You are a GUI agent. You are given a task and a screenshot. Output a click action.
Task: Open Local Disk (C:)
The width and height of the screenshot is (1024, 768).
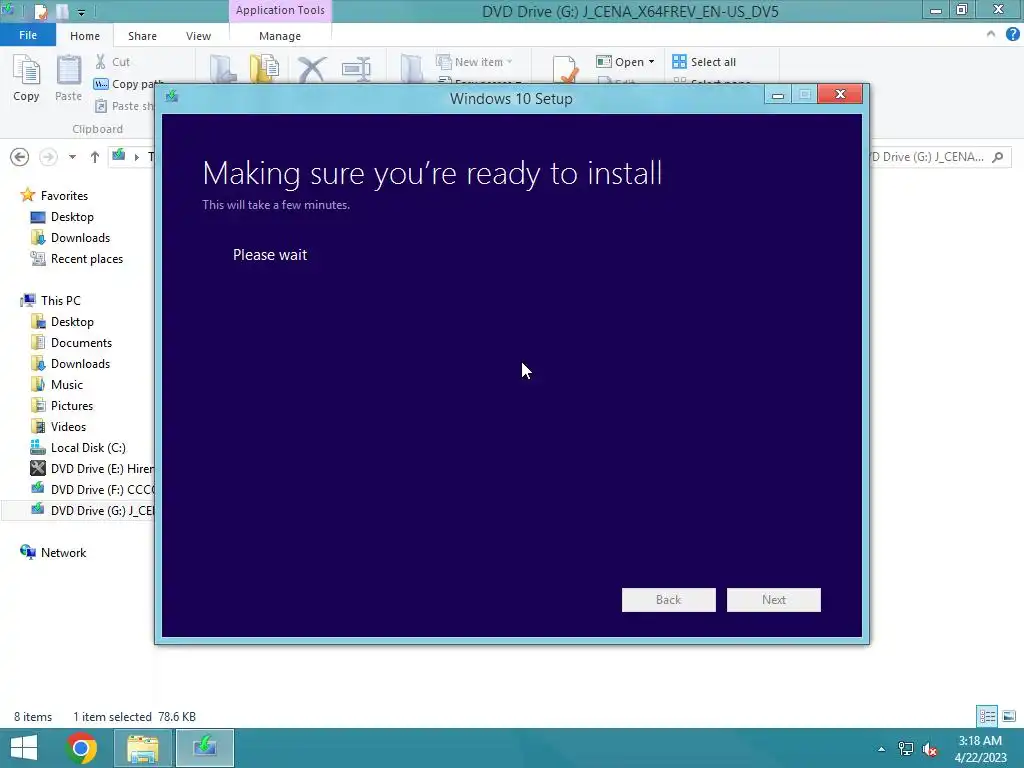pyautogui.click(x=88, y=447)
